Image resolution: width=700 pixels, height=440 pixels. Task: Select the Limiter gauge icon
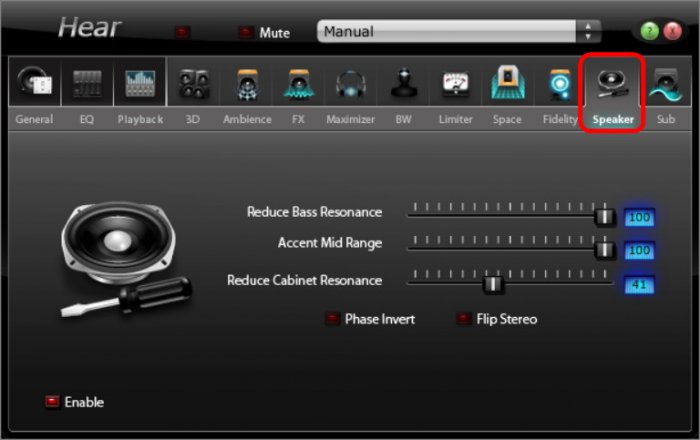click(456, 87)
